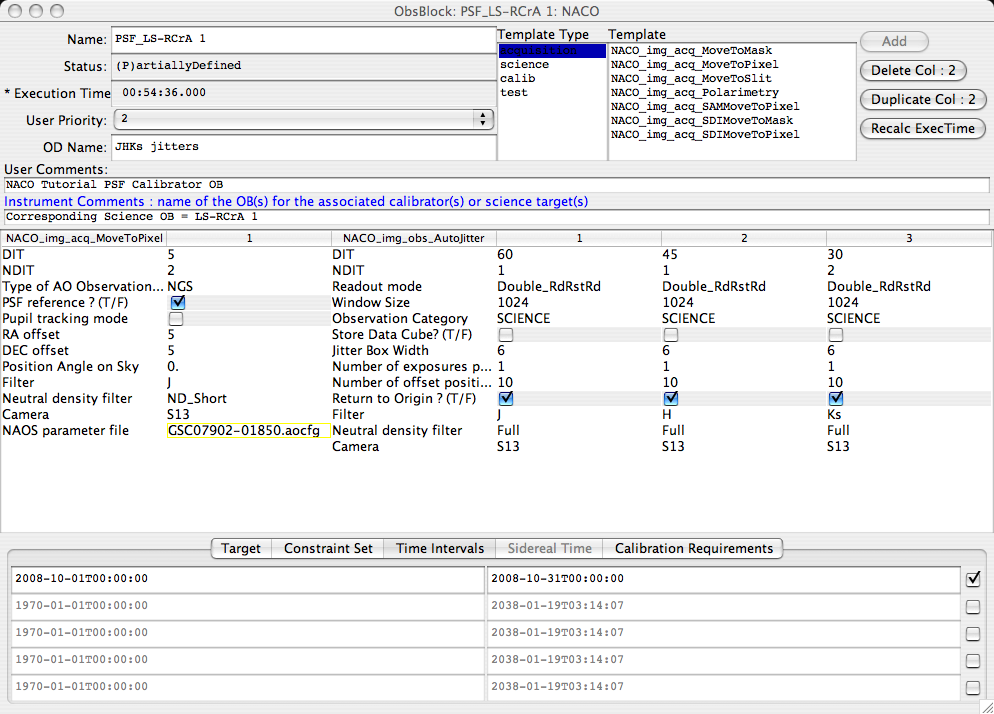Image resolution: width=994 pixels, height=714 pixels.
Task: Click the NAOS parameter file field
Action: [248, 431]
